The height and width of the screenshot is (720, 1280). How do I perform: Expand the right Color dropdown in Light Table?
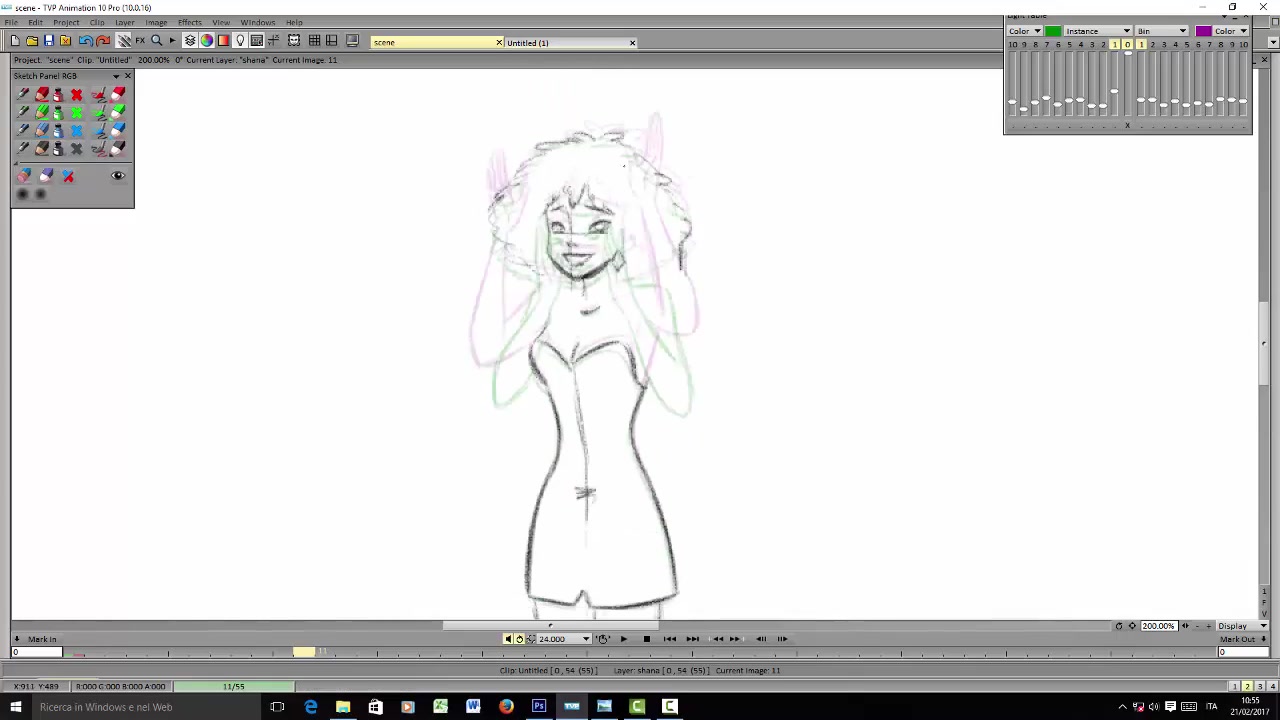pos(1231,31)
